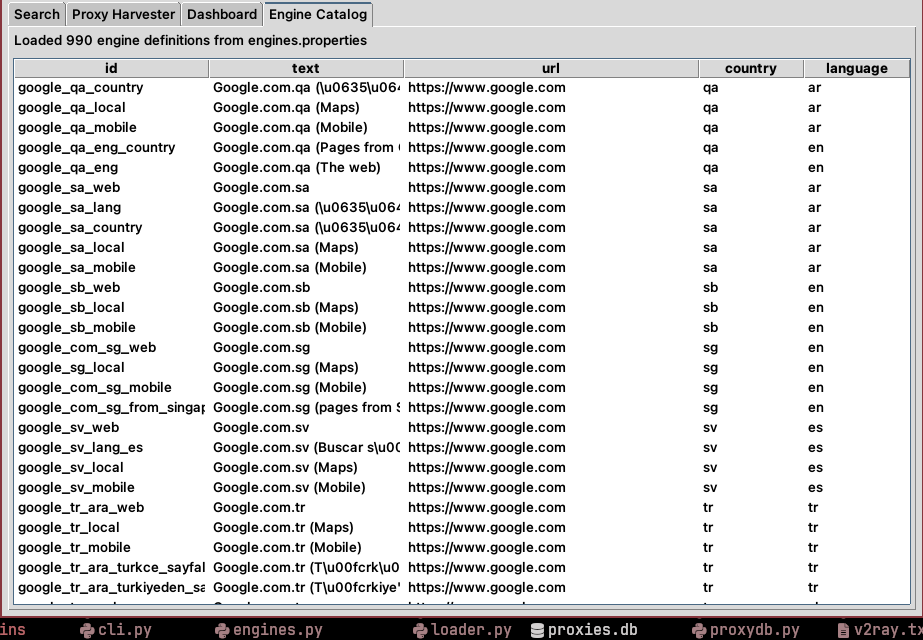
Task: Select row google_qa_eng_country
Action: [462, 148]
